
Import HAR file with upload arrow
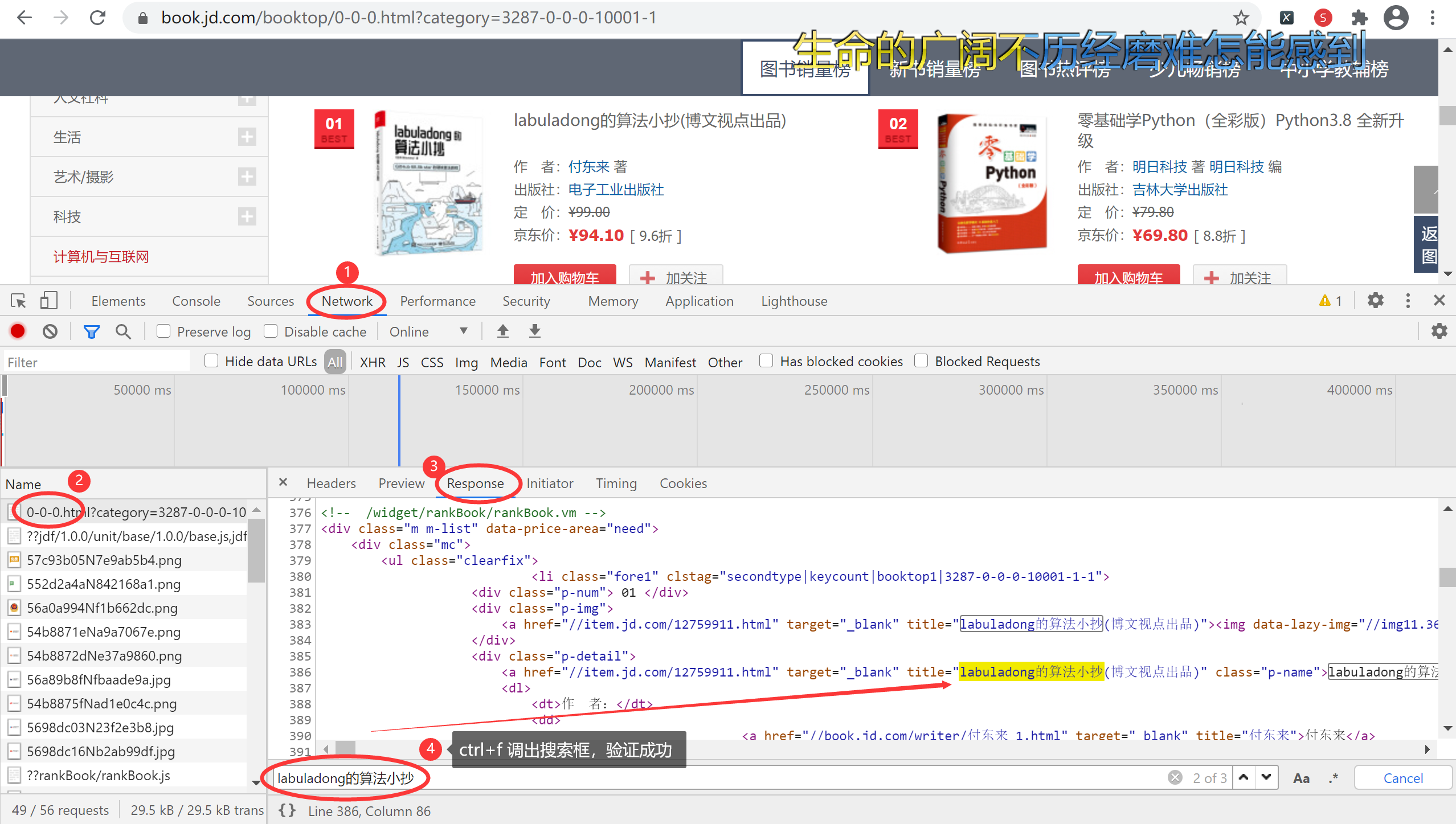[502, 331]
